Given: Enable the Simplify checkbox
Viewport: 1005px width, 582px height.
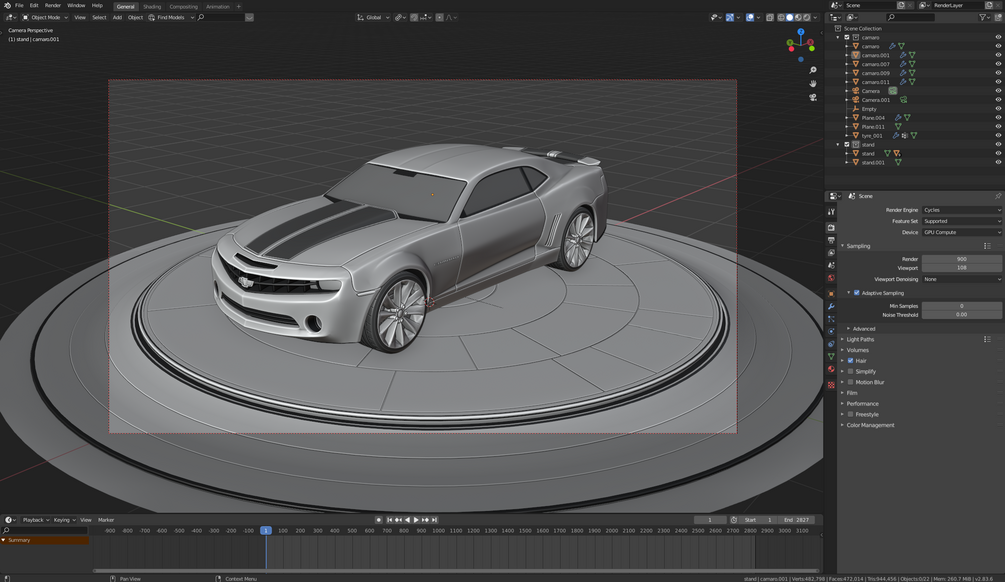Looking at the screenshot, I should pyautogui.click(x=851, y=372).
